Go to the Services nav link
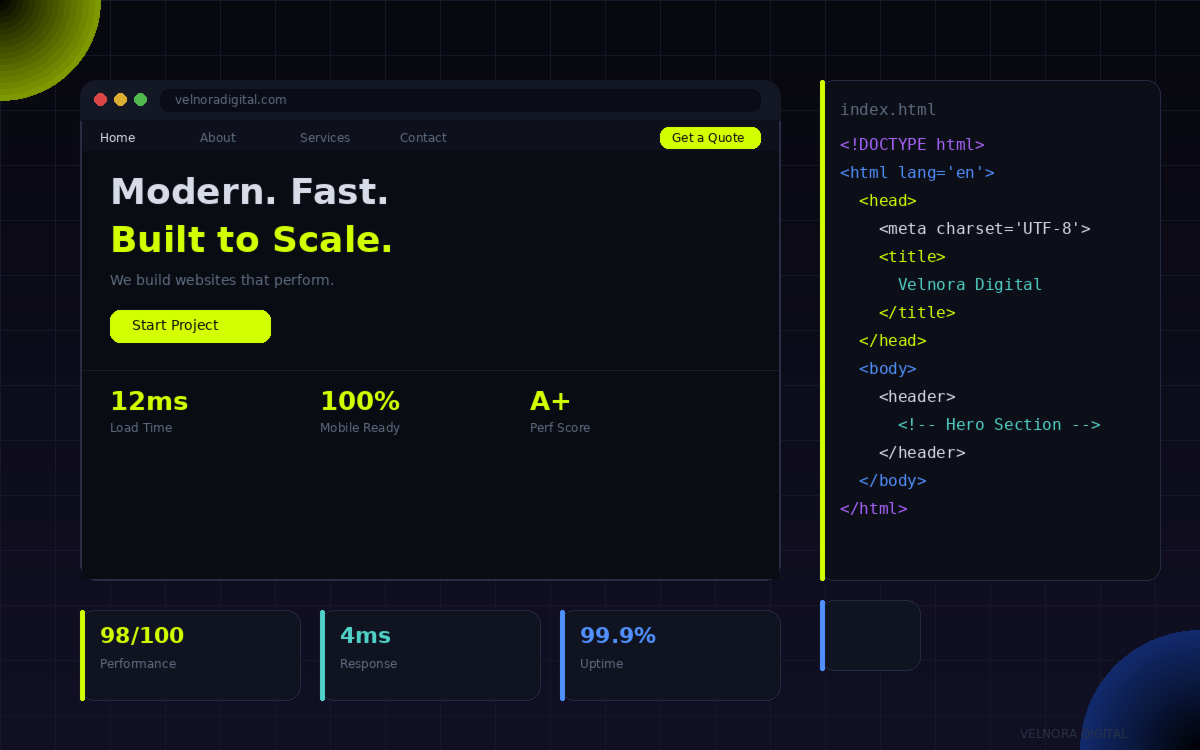 pyautogui.click(x=325, y=138)
